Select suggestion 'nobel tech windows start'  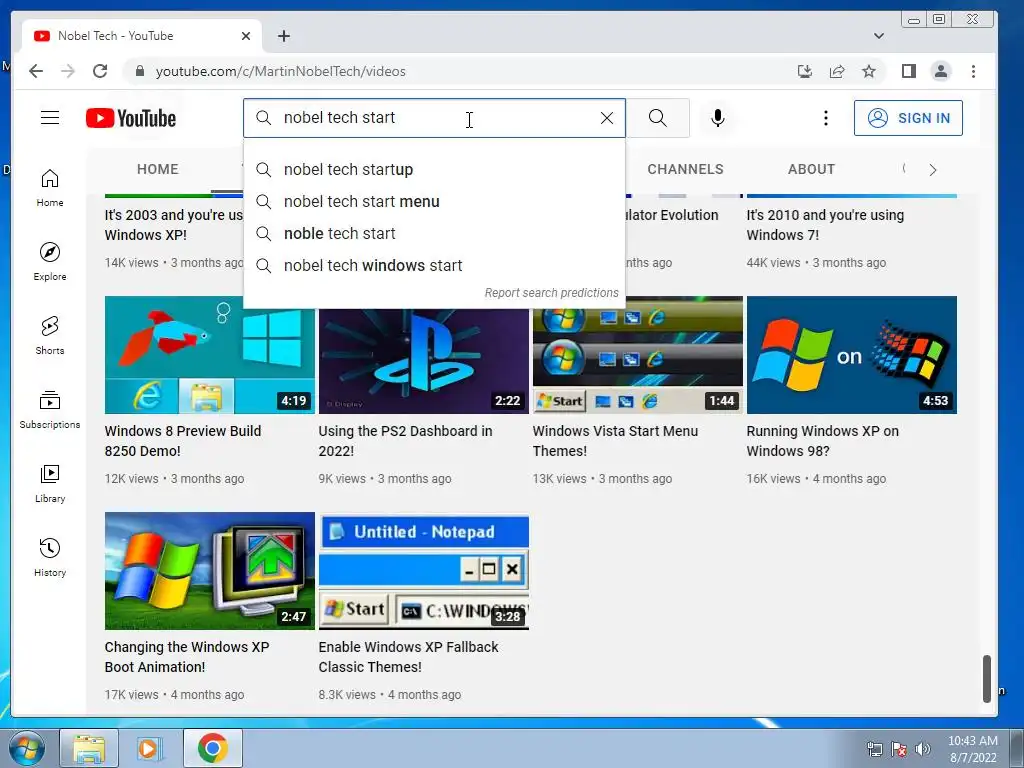(x=434, y=266)
